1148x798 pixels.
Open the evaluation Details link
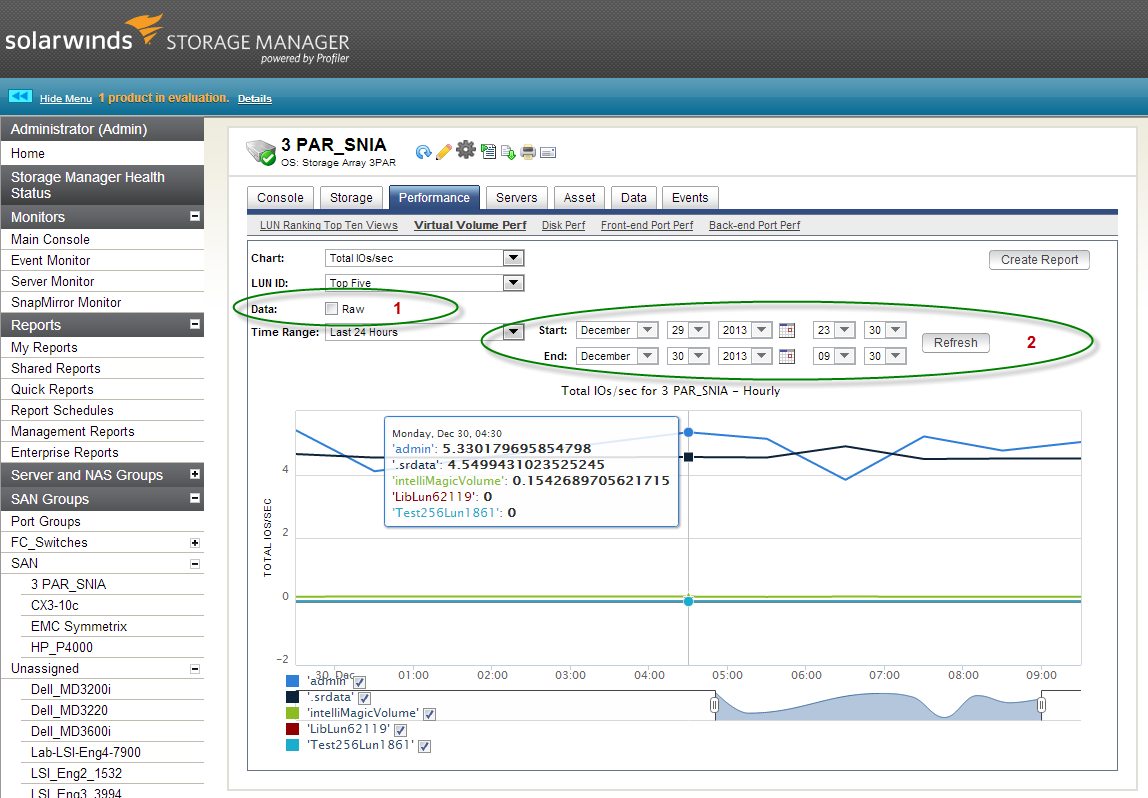coord(255,99)
